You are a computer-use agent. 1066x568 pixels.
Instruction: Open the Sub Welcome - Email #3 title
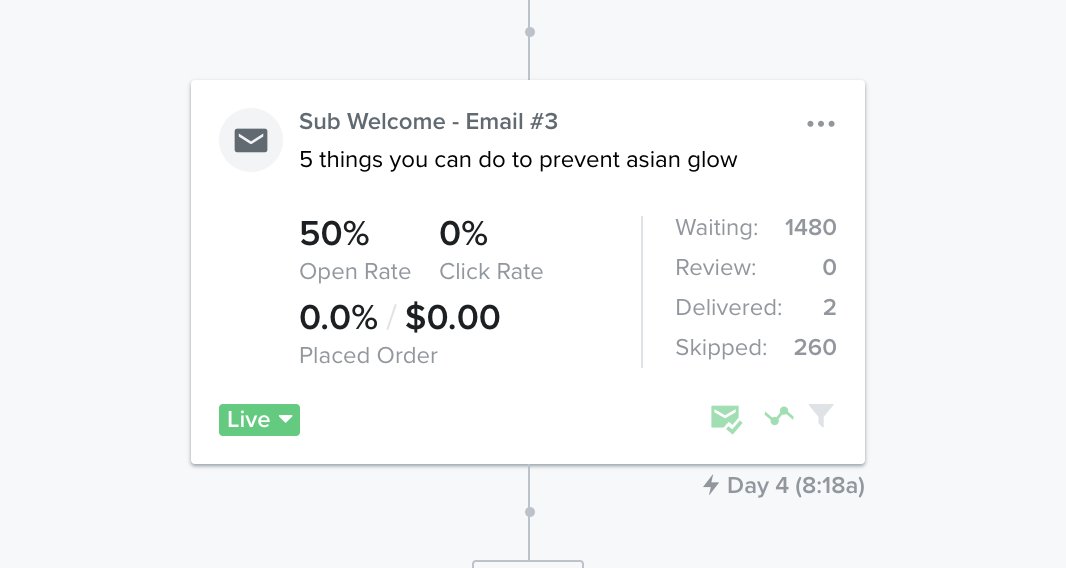[428, 122]
